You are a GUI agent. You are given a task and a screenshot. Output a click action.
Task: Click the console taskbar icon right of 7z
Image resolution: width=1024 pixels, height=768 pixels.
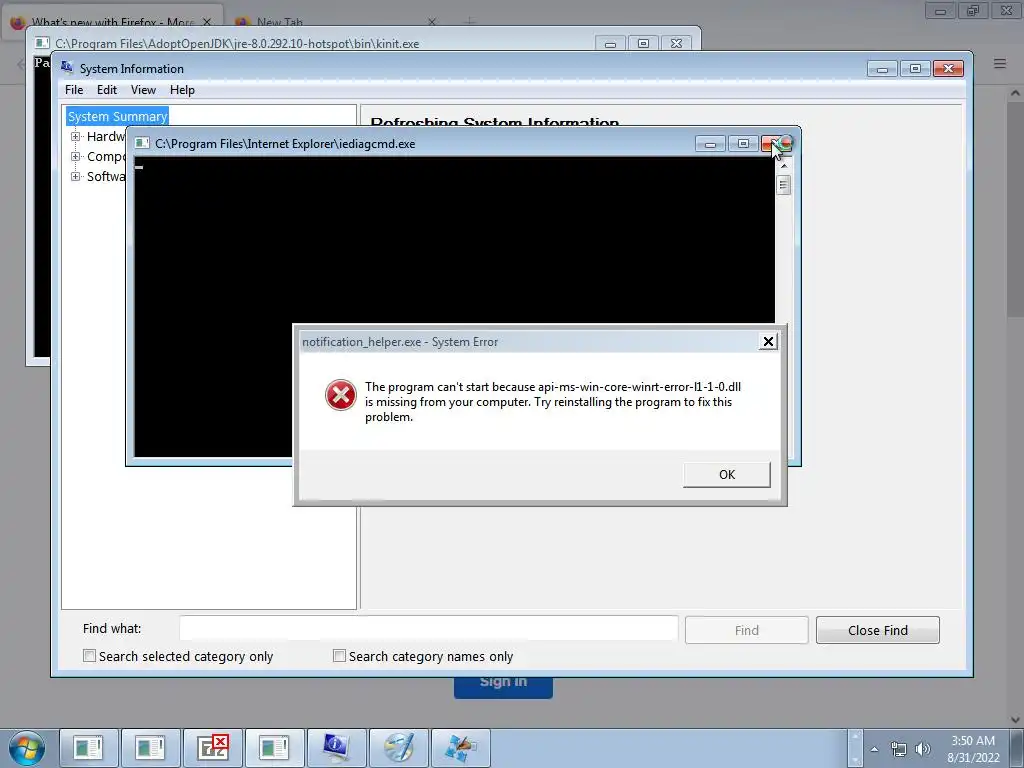click(x=274, y=748)
